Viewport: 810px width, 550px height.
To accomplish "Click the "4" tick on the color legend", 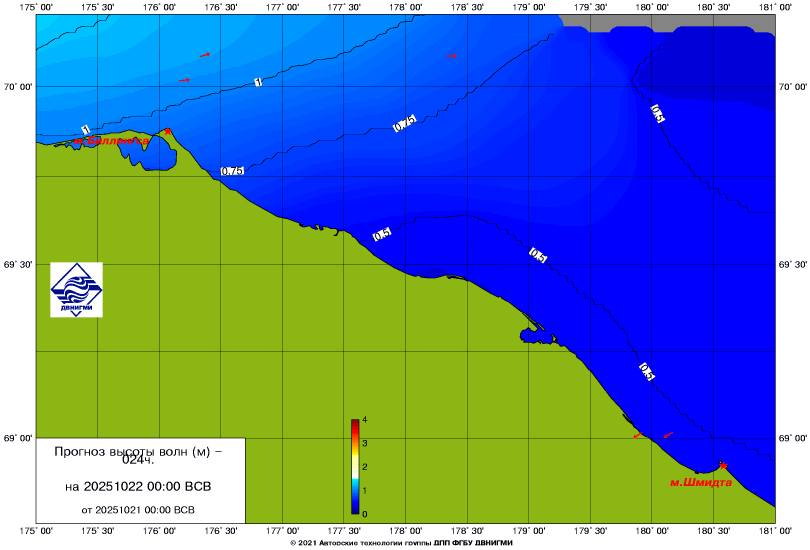I will coord(365,419).
